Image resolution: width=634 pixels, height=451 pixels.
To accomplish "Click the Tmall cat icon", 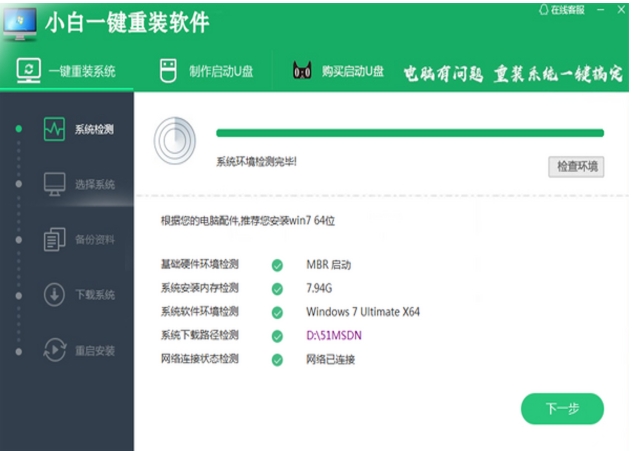I will click(x=302, y=71).
